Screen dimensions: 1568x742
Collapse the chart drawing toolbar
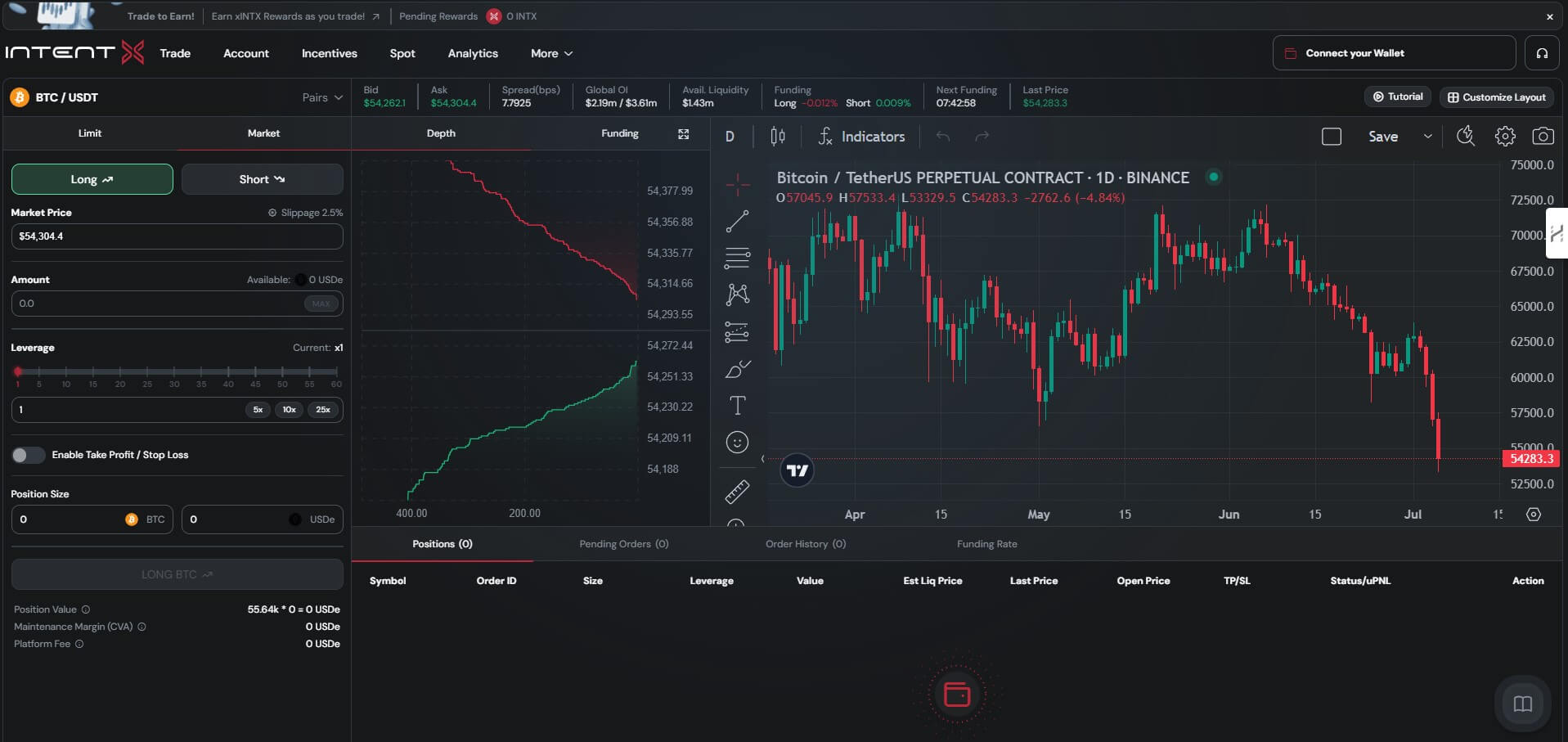click(762, 459)
